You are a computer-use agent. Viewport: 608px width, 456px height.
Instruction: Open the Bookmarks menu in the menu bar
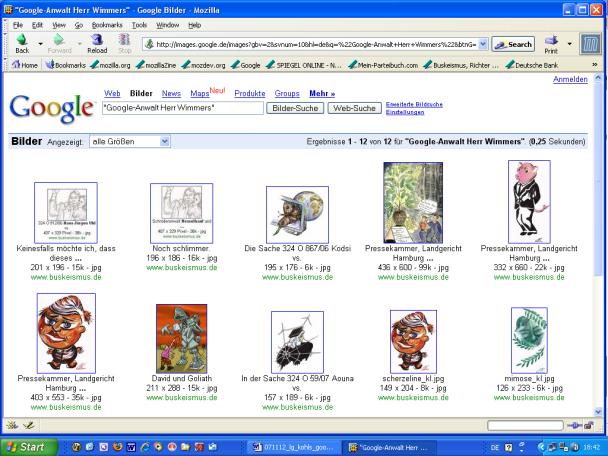(x=107, y=25)
